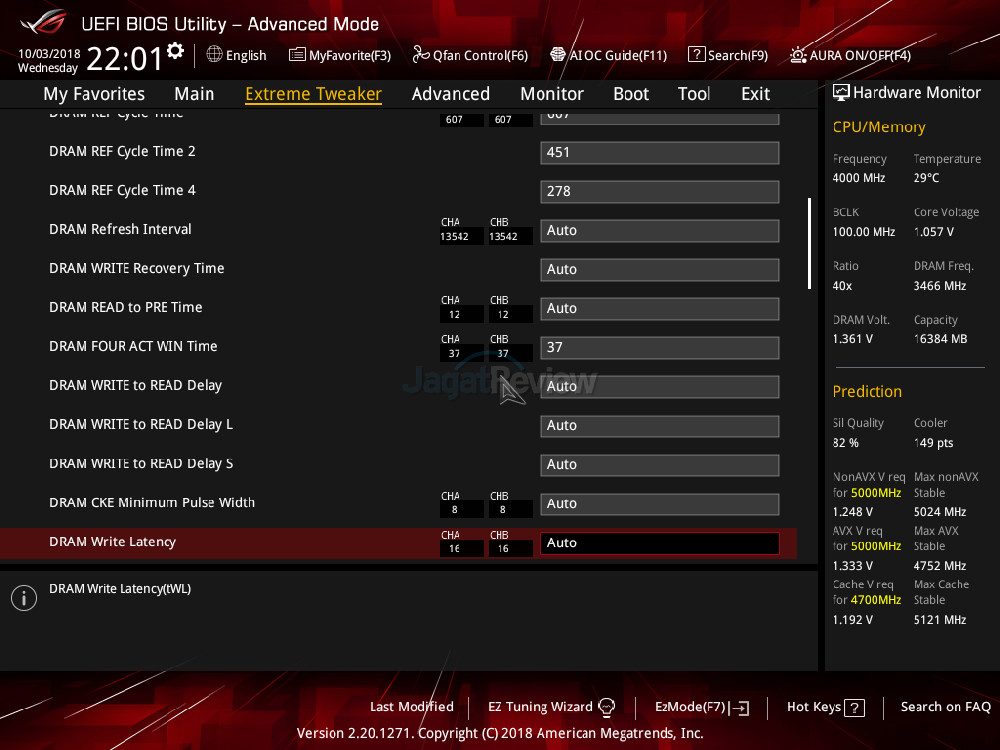This screenshot has width=1000, height=750.
Task: Open the Search on FAQ link
Action: (945, 707)
